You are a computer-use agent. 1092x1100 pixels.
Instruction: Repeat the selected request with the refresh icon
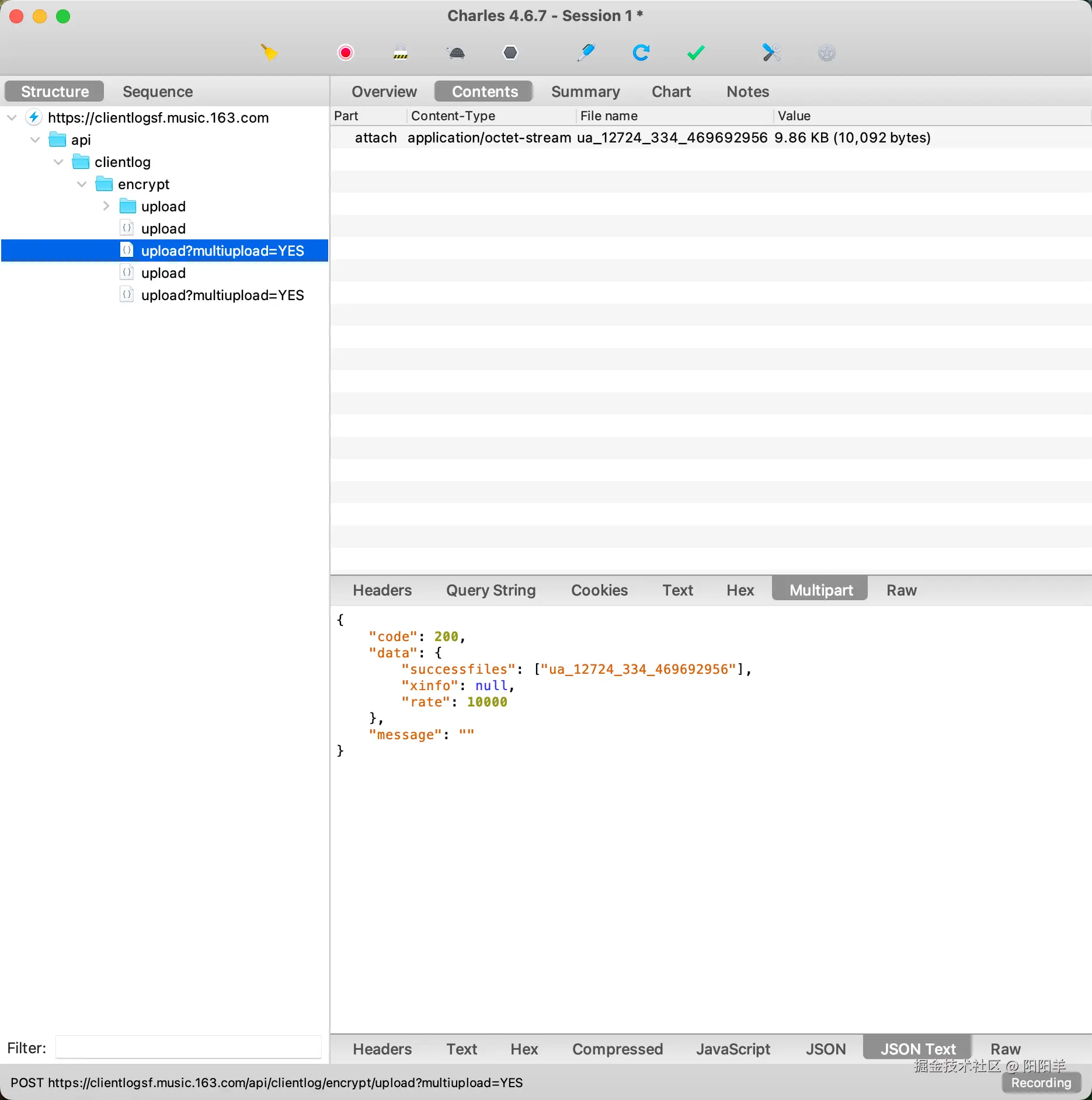click(641, 53)
